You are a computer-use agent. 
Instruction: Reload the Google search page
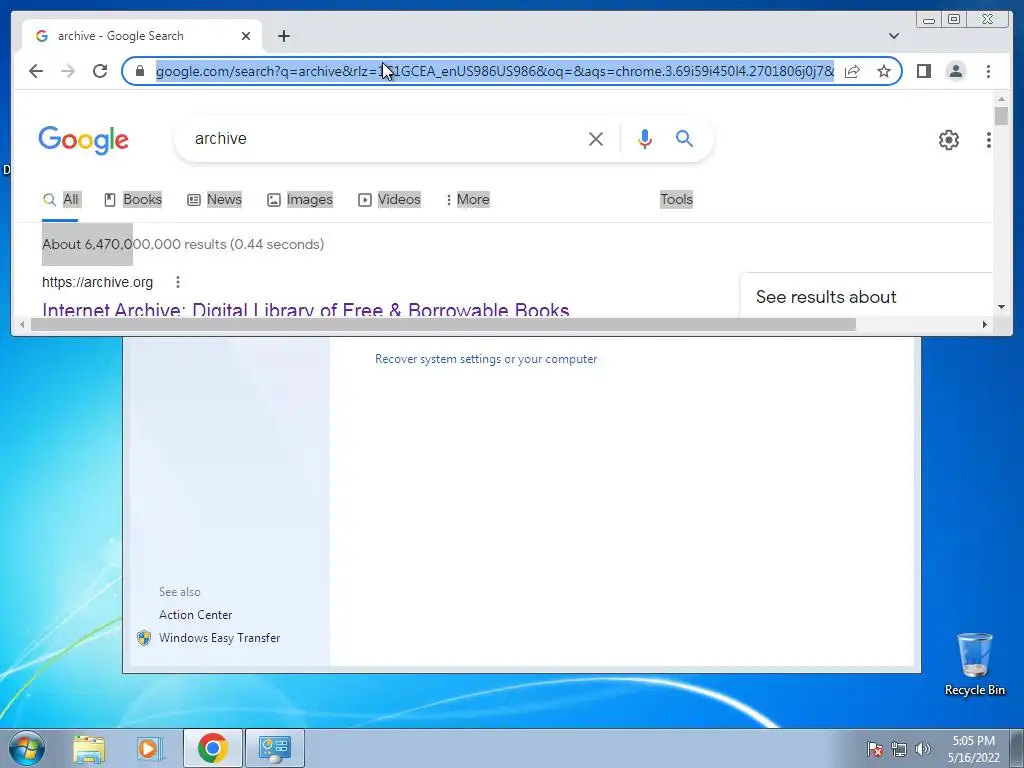coord(100,71)
